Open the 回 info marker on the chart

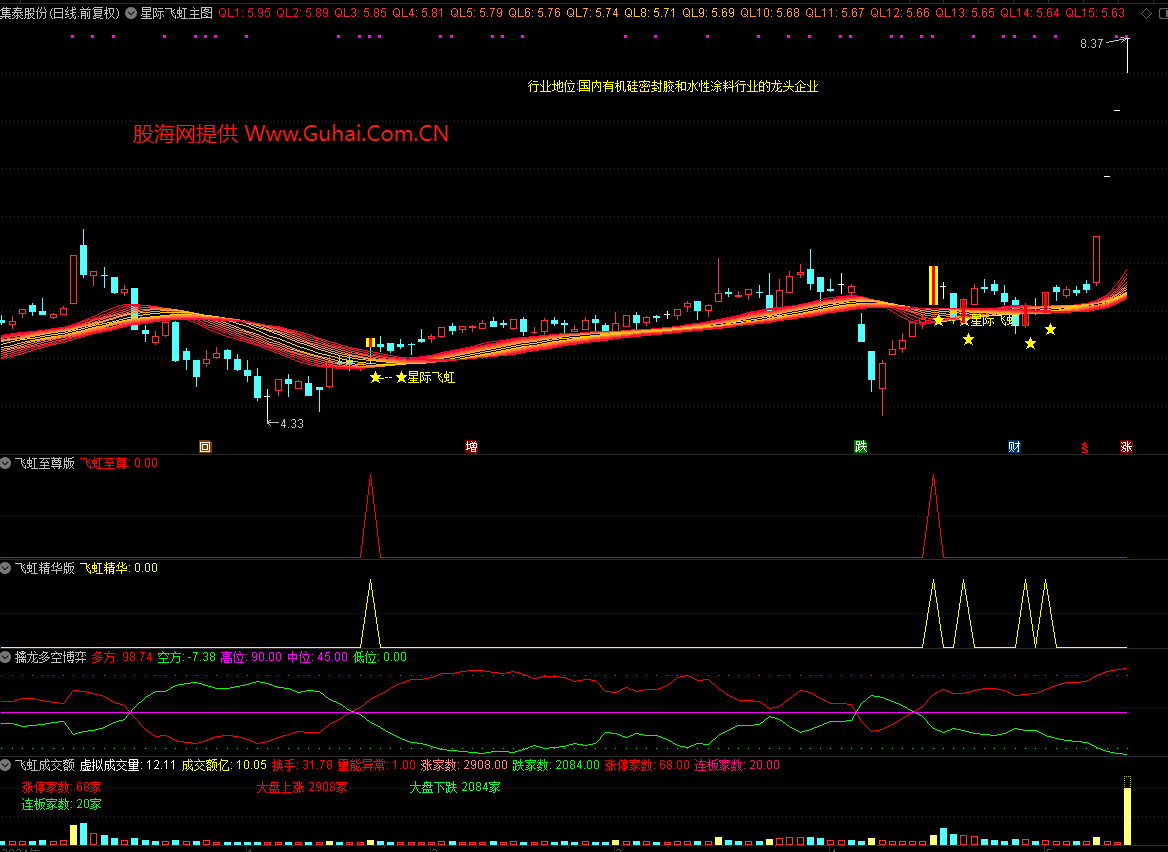coord(205,447)
